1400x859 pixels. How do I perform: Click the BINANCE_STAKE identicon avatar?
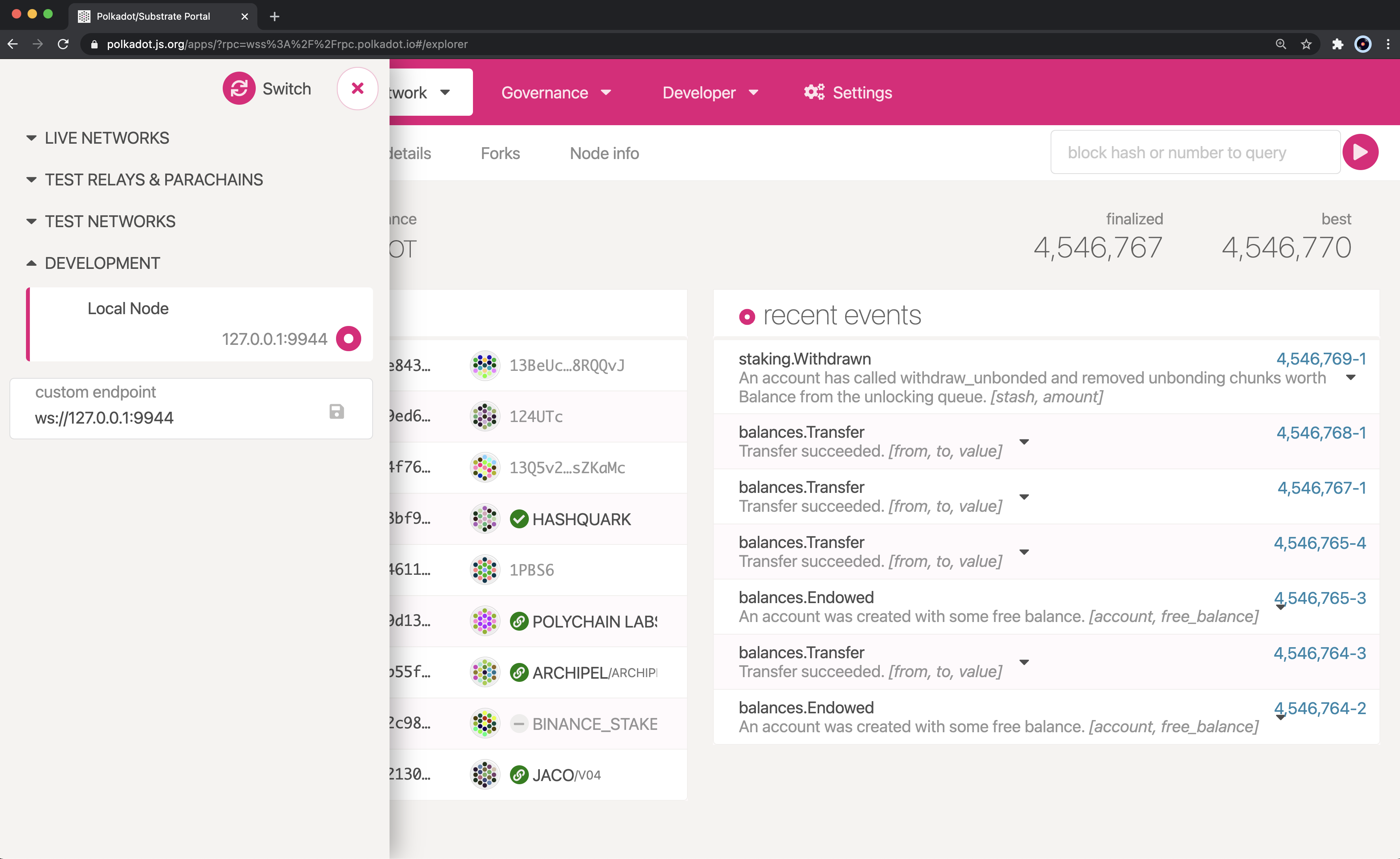(x=485, y=724)
